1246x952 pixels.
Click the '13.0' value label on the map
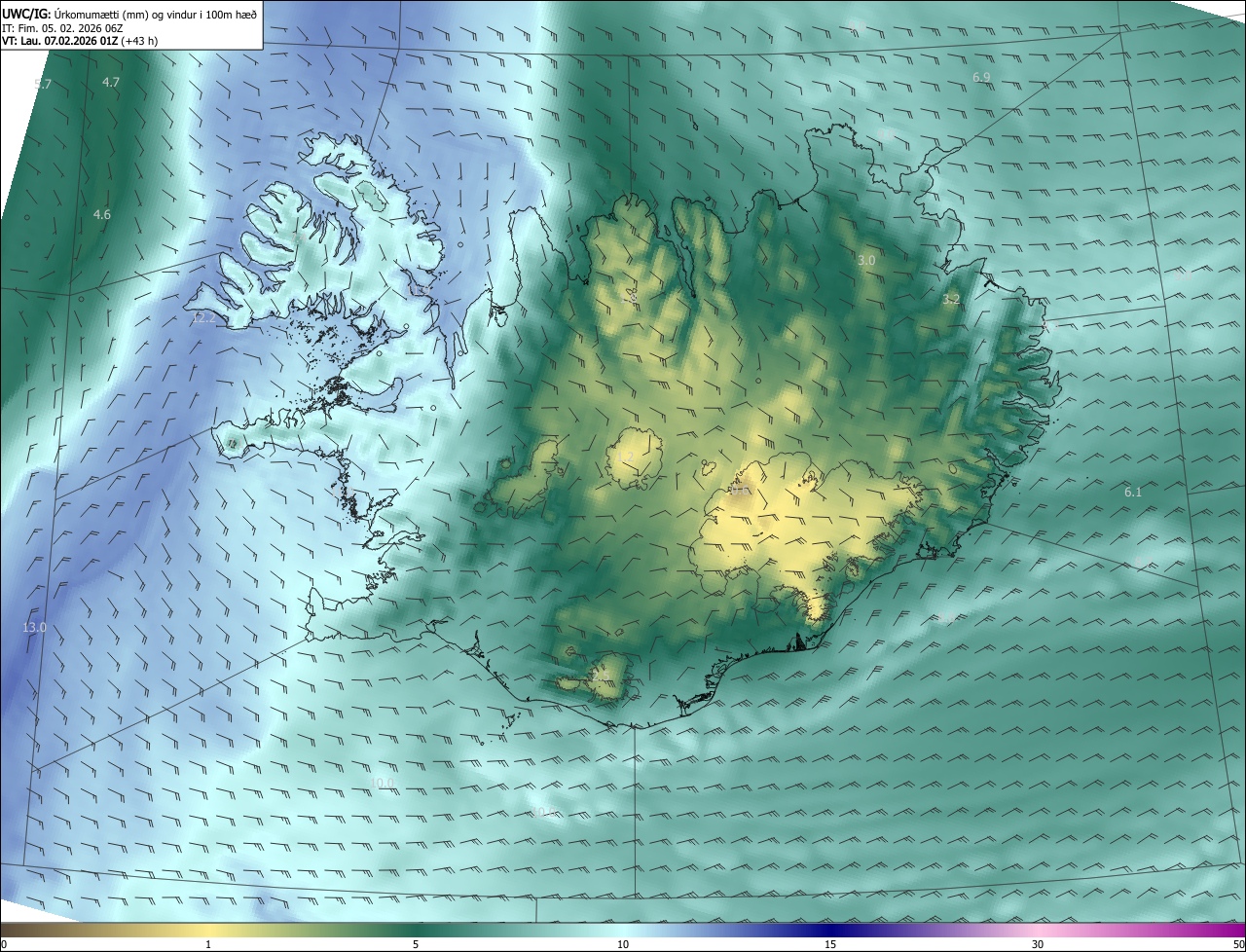34,628
